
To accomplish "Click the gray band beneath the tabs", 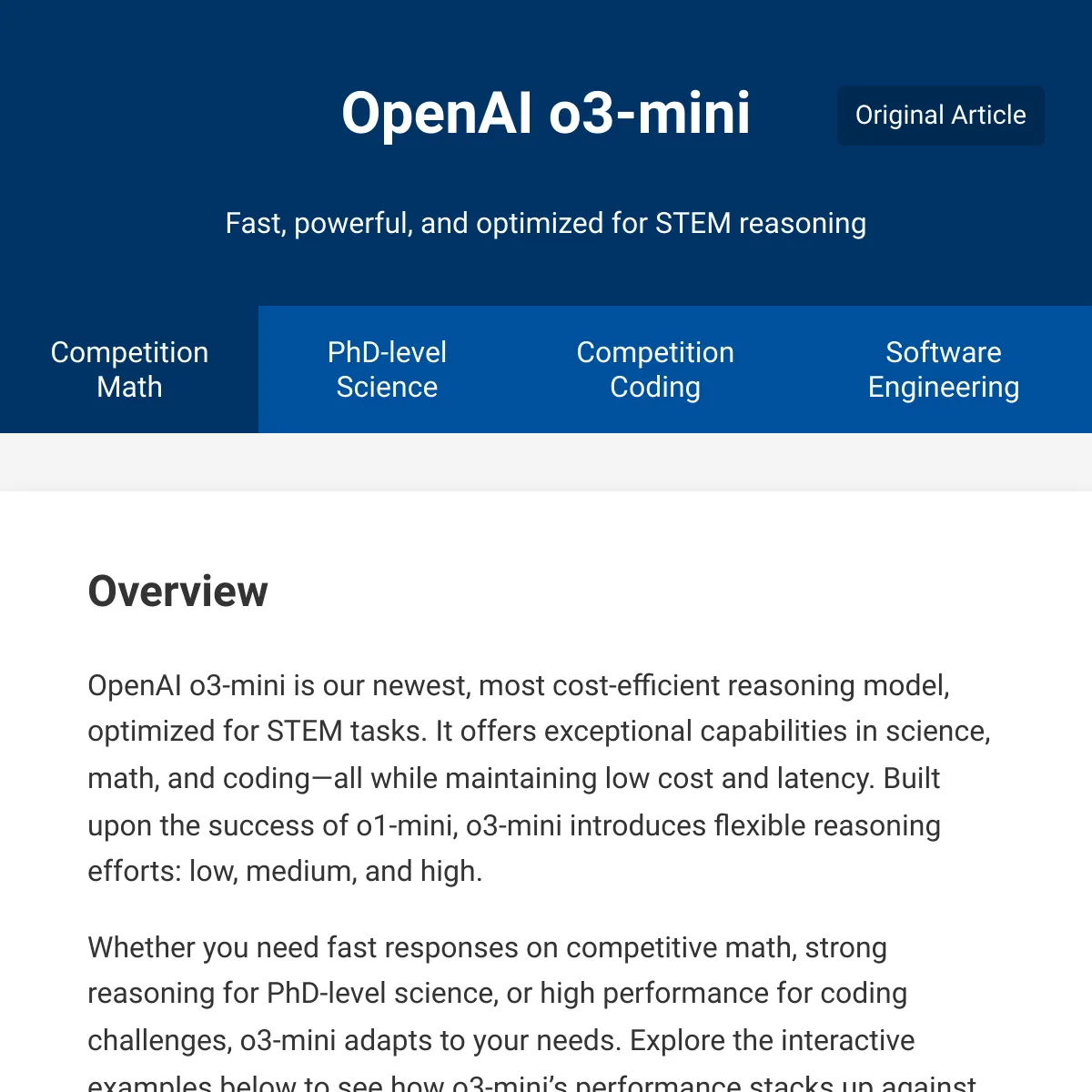I will coord(546,462).
